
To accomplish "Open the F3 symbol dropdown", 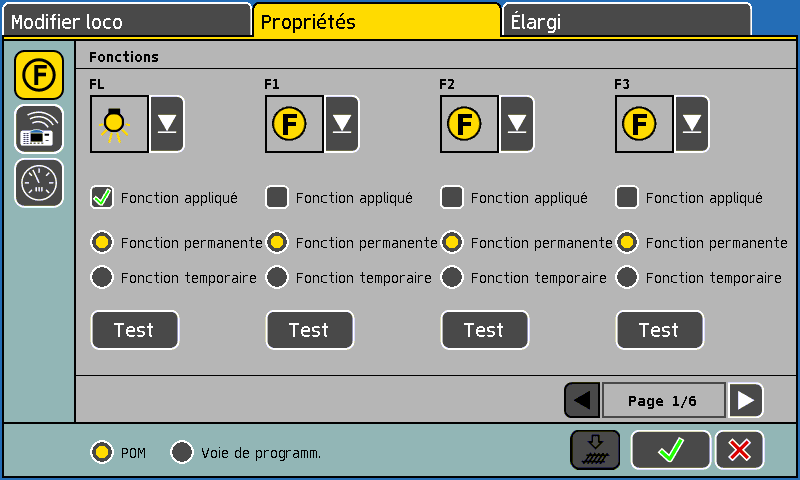I will pyautogui.click(x=692, y=124).
